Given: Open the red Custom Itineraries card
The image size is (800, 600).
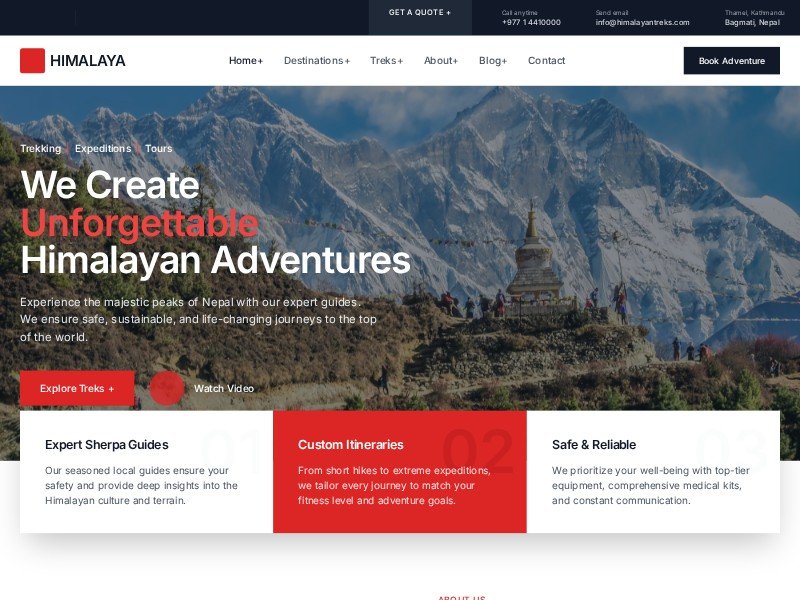Looking at the screenshot, I should click(x=400, y=472).
